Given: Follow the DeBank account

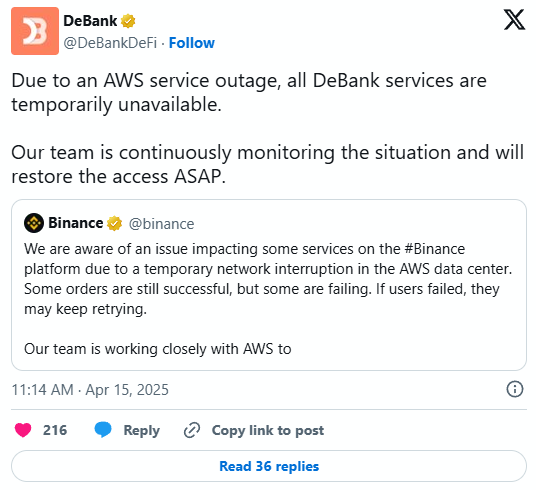Looking at the screenshot, I should (x=192, y=43).
